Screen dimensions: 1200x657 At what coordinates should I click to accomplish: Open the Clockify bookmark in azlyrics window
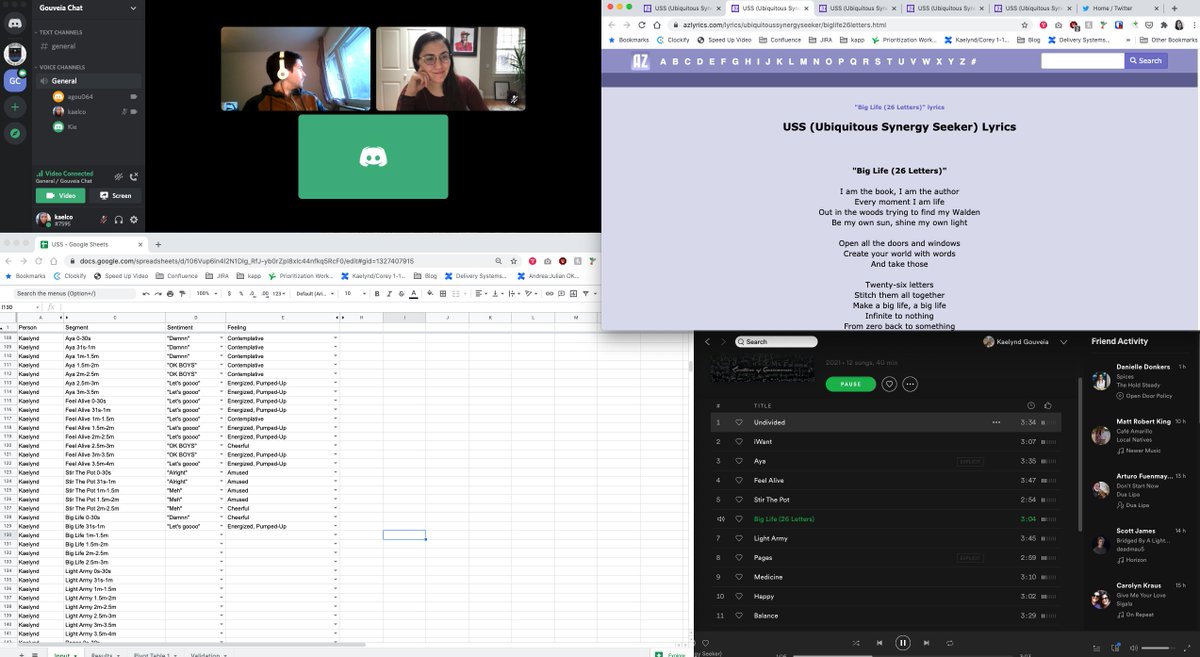(x=673, y=40)
